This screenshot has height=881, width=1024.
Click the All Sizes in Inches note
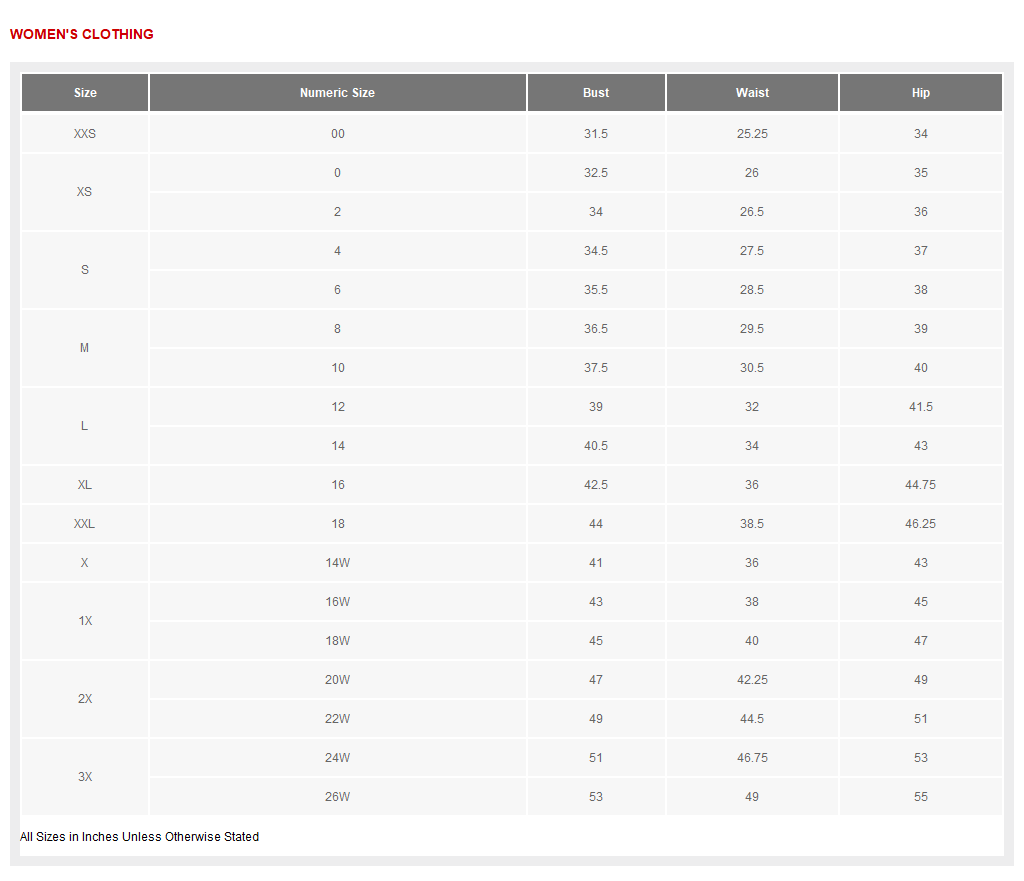139,837
